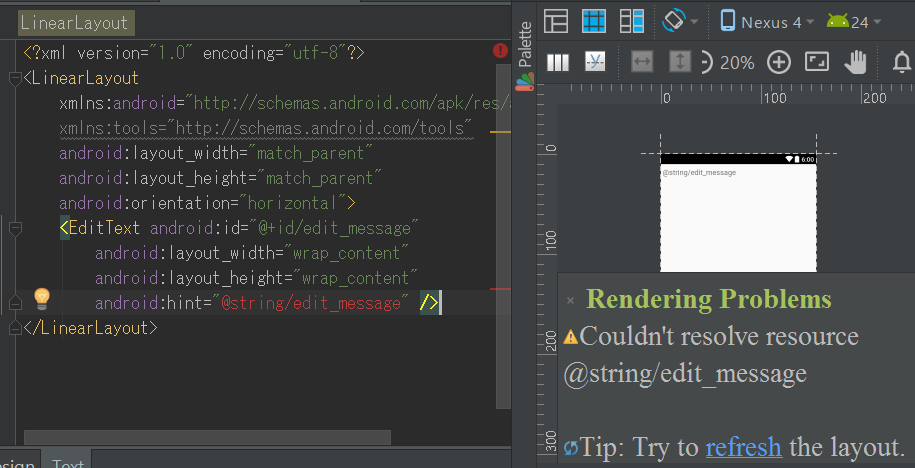Click the layout_width="wrap_content" line

pos(252,253)
